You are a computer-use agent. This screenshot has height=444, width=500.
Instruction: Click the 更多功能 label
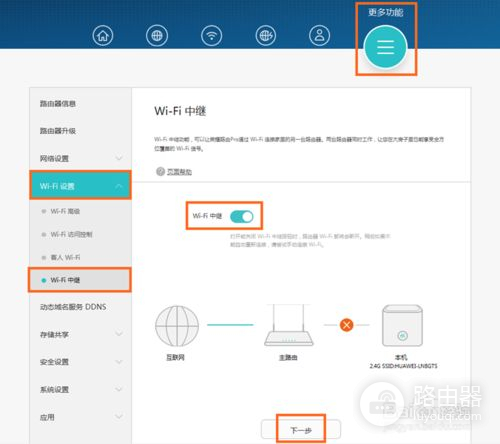[x=386, y=13]
